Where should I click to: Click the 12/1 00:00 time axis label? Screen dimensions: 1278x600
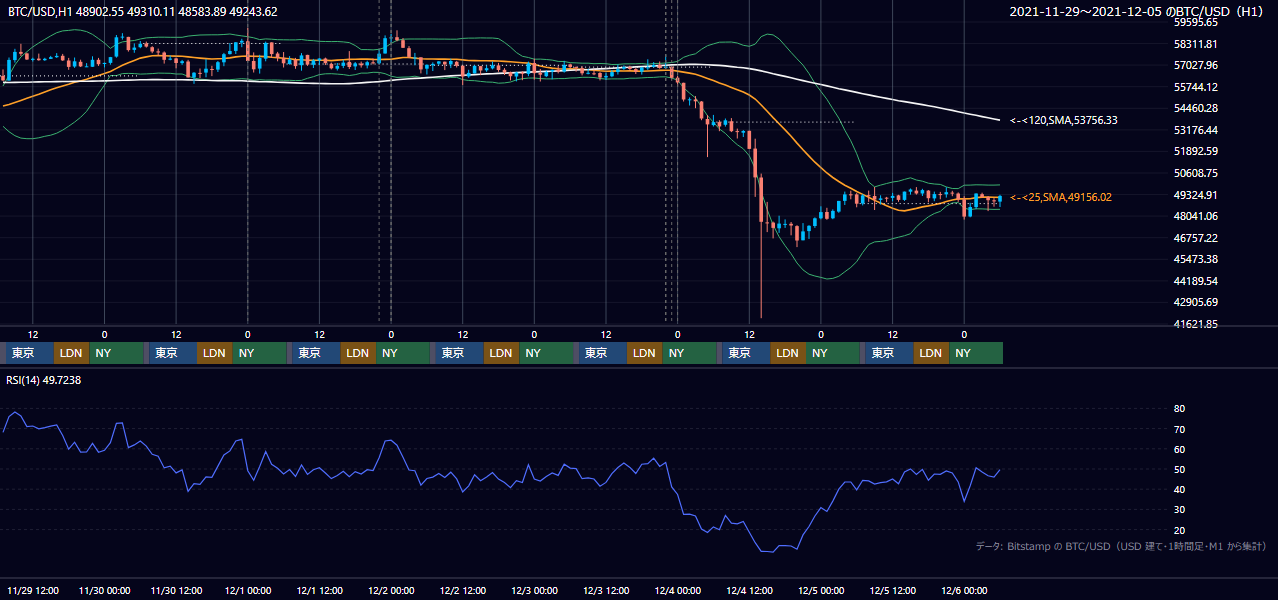click(247, 590)
